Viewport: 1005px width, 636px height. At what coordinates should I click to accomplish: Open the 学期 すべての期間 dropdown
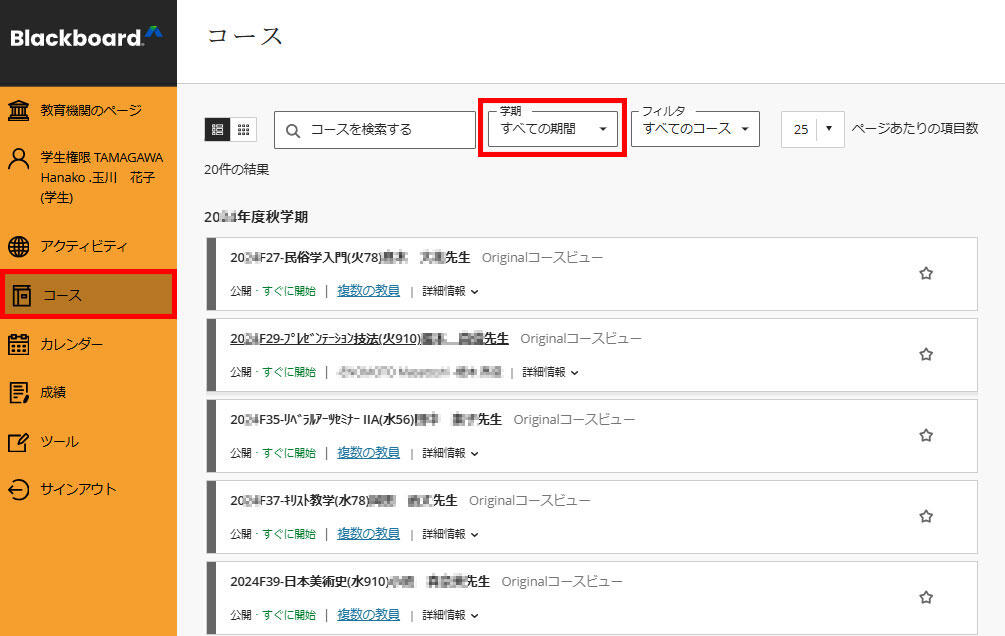(552, 129)
